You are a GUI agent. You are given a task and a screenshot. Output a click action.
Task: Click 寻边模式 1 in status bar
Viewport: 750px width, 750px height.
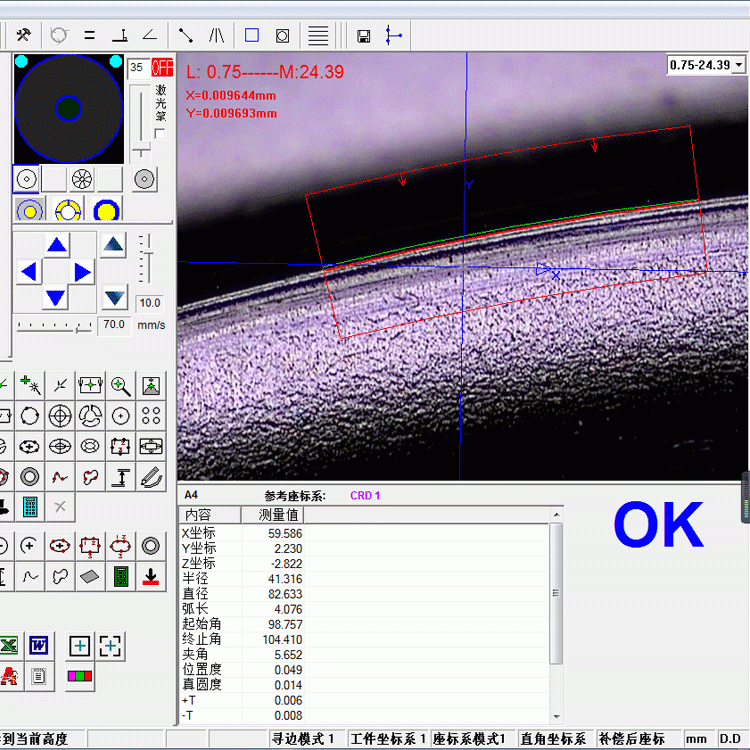coord(304,739)
